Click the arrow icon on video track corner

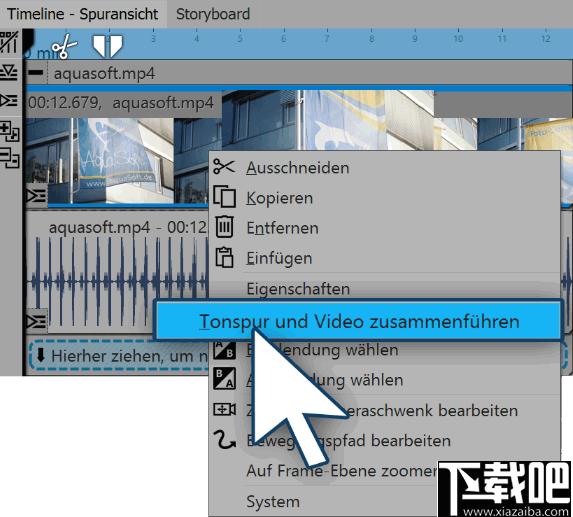[37, 197]
